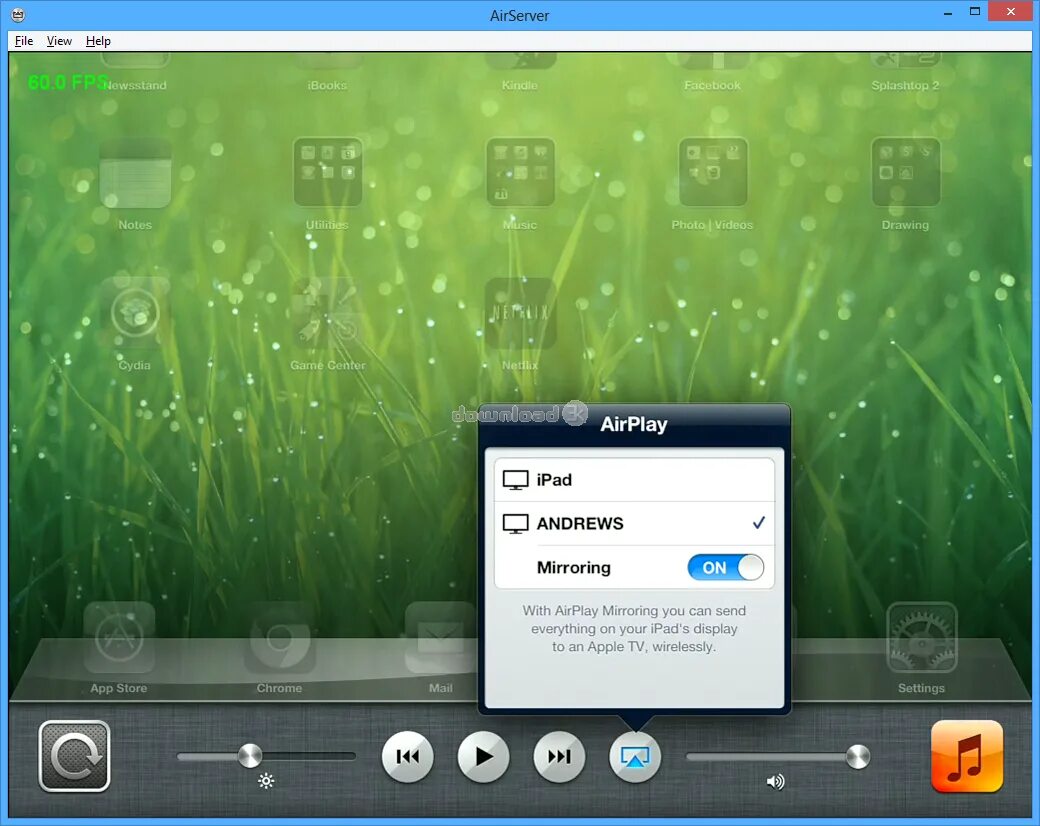Select iPad as AirPlay output
1040x826 pixels.
(634, 480)
